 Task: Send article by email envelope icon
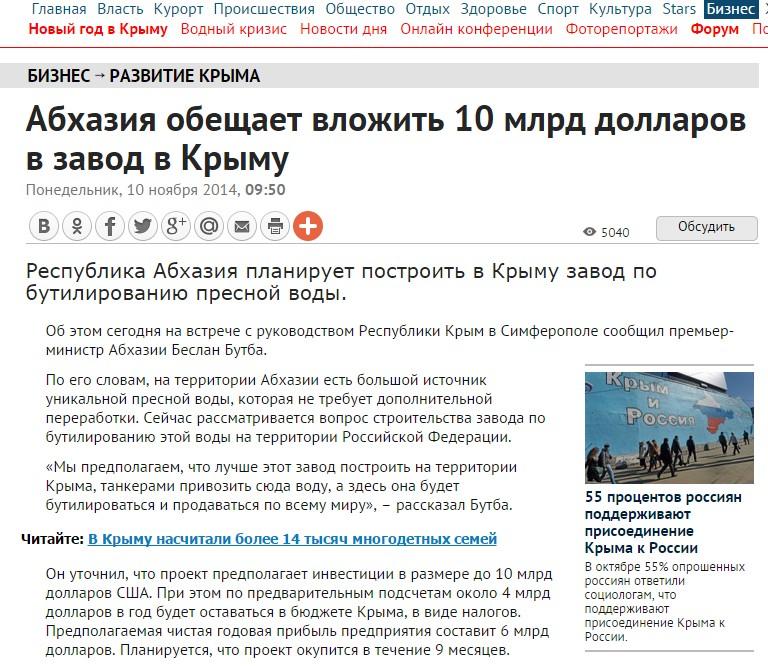[x=242, y=226]
